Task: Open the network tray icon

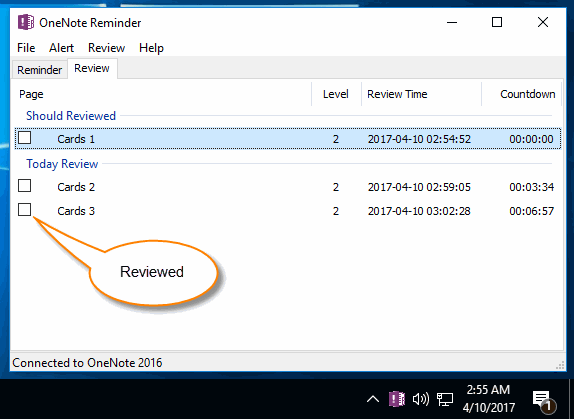Action: click(x=445, y=399)
